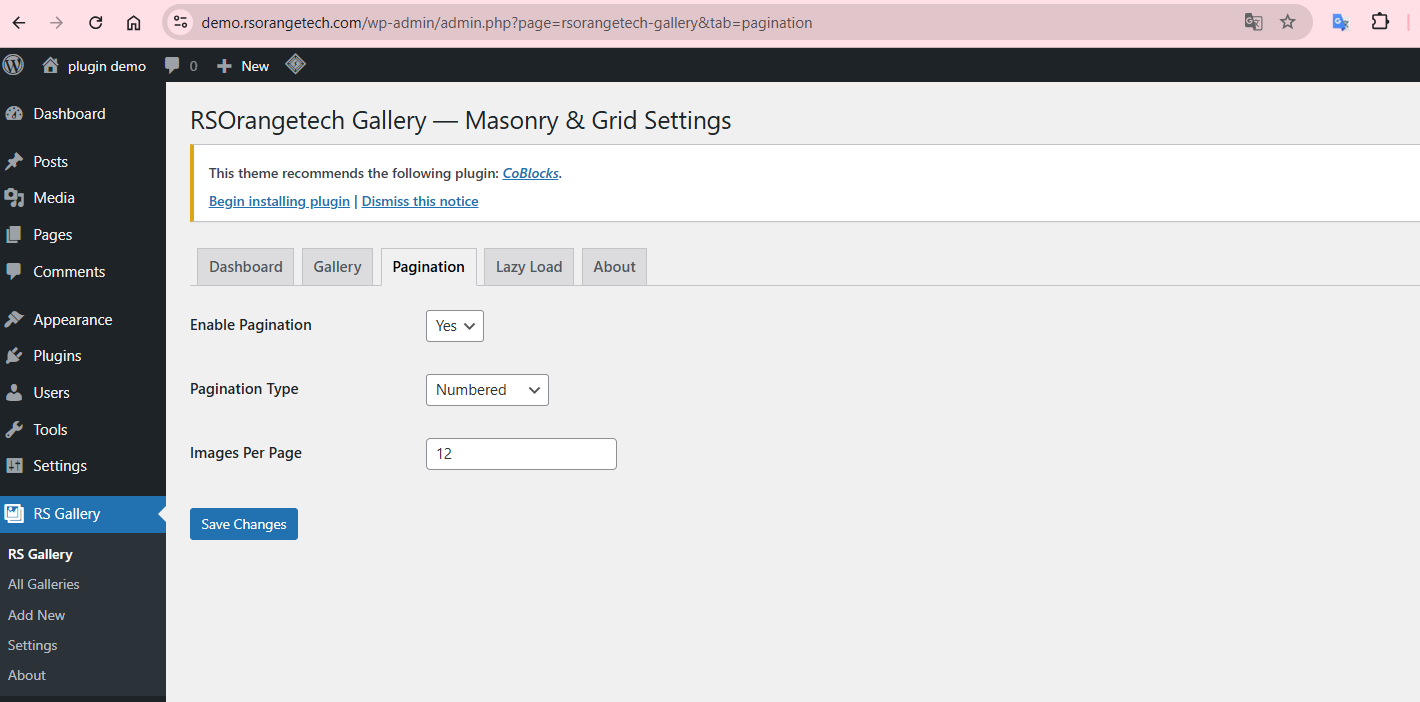Open Add New submenu item under RS Gallery

click(37, 615)
